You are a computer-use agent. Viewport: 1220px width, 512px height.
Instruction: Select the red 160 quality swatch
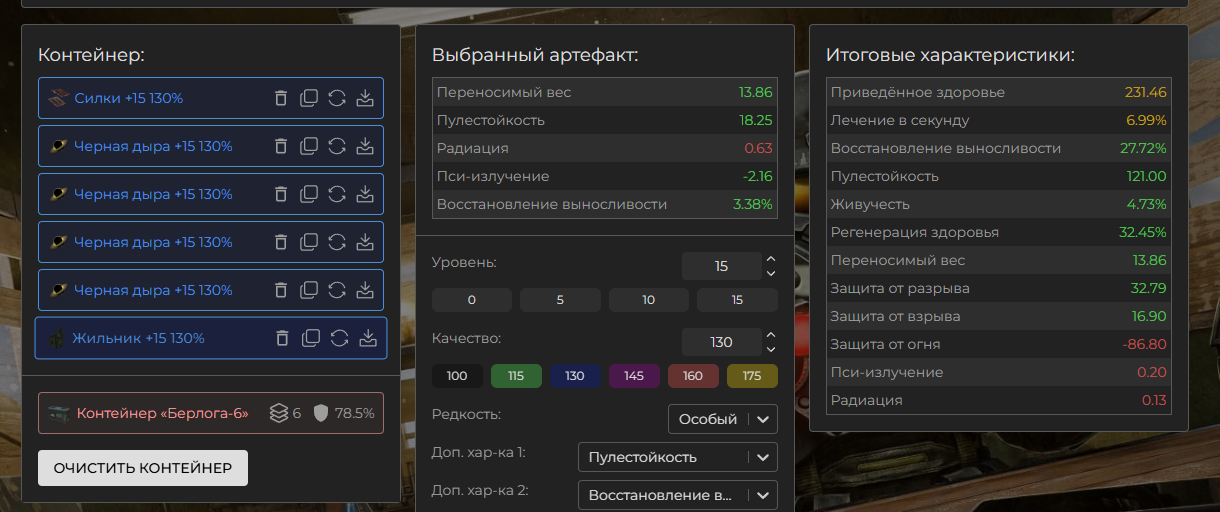[x=693, y=376]
